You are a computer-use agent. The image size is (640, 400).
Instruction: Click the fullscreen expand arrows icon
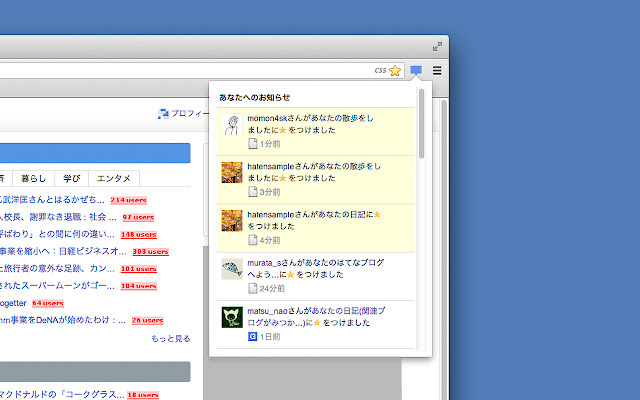437,46
